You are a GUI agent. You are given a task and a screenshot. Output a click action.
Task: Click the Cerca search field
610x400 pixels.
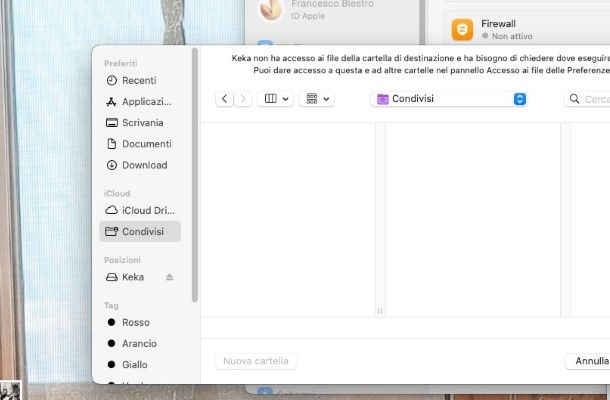tap(587, 99)
